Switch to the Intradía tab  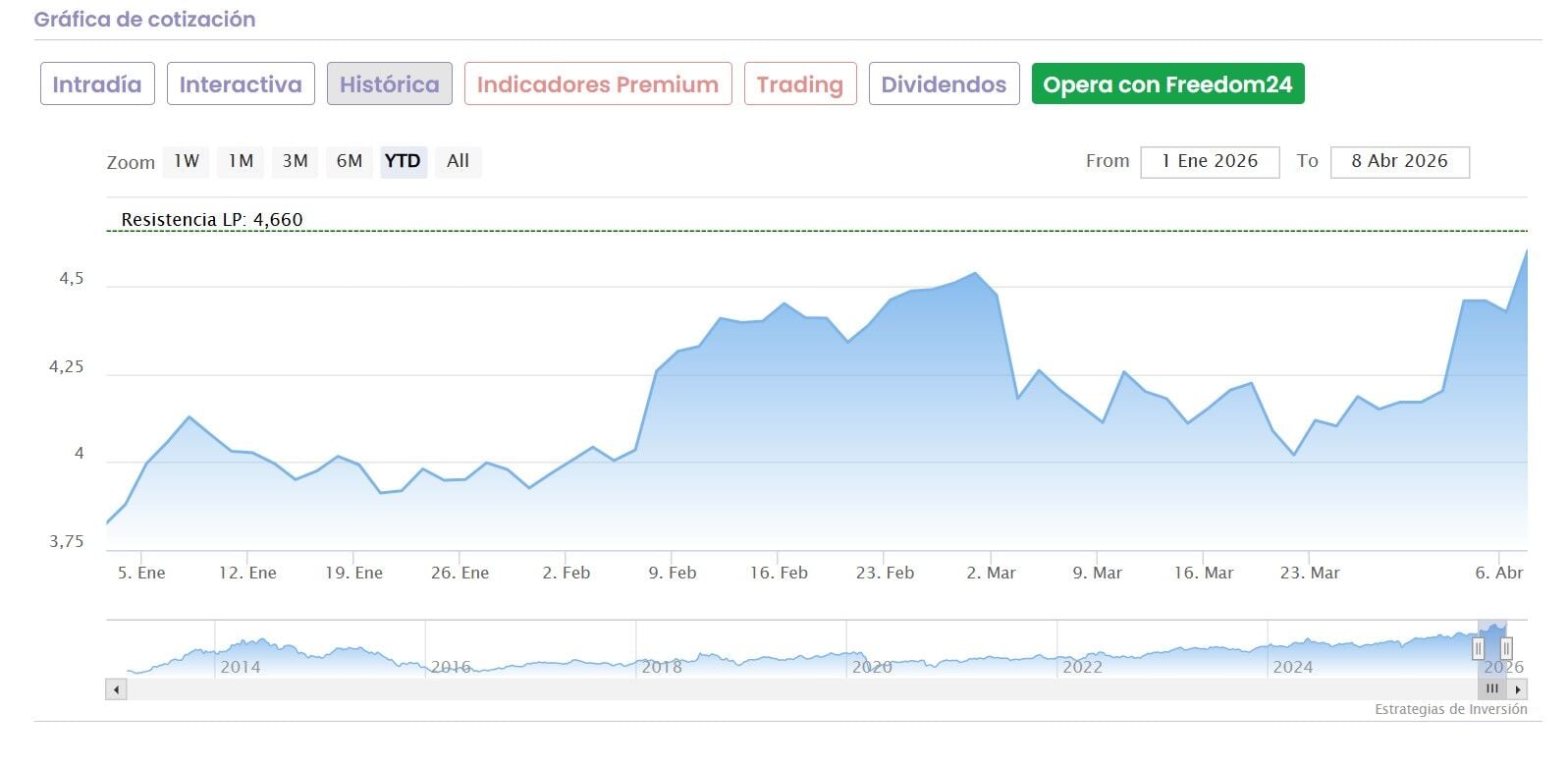pos(97,84)
